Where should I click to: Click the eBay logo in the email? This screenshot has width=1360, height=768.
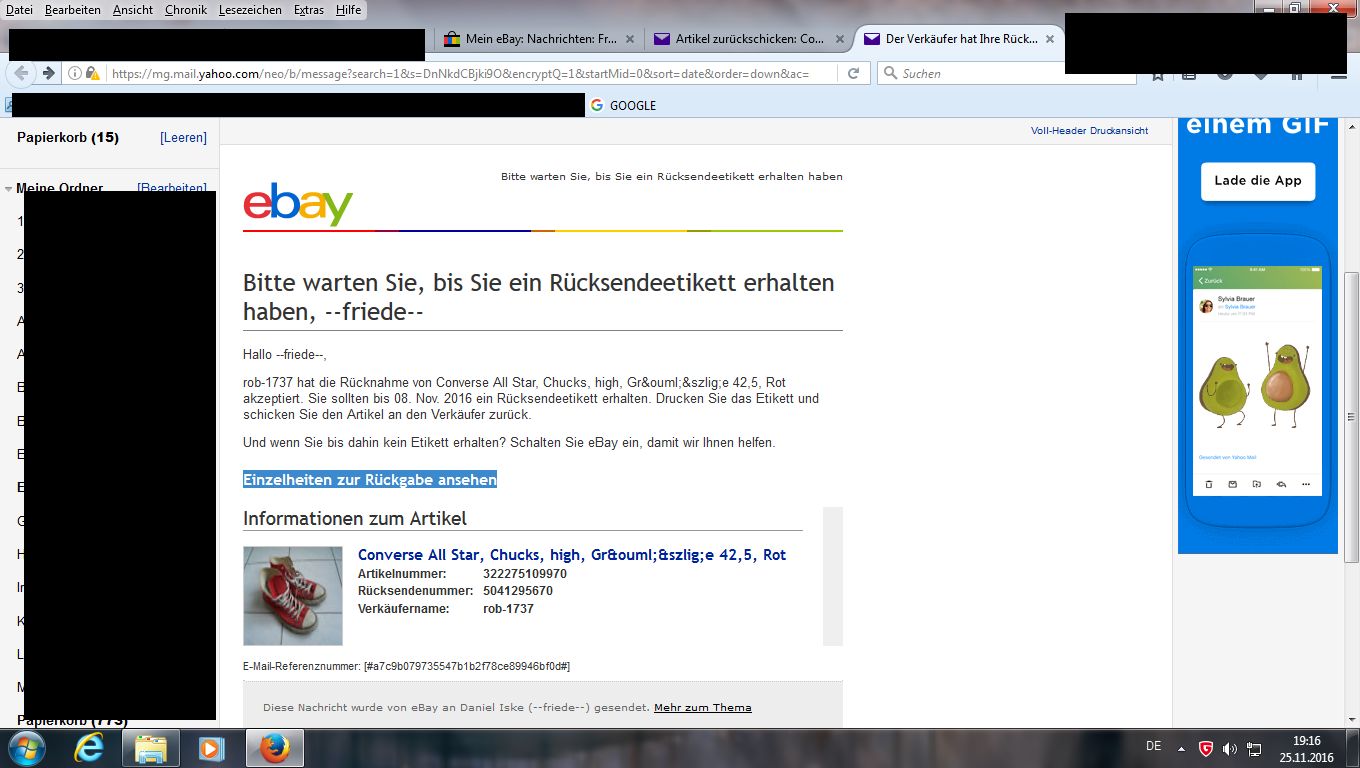coord(298,204)
